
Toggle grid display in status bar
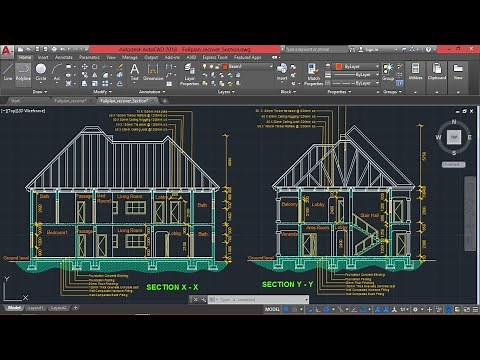pyautogui.click(x=286, y=309)
